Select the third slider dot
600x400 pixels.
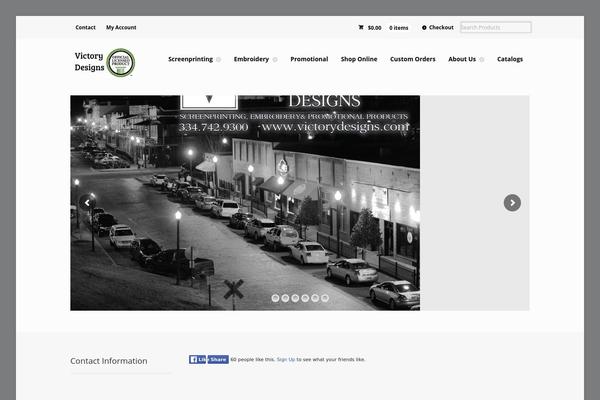295,298
